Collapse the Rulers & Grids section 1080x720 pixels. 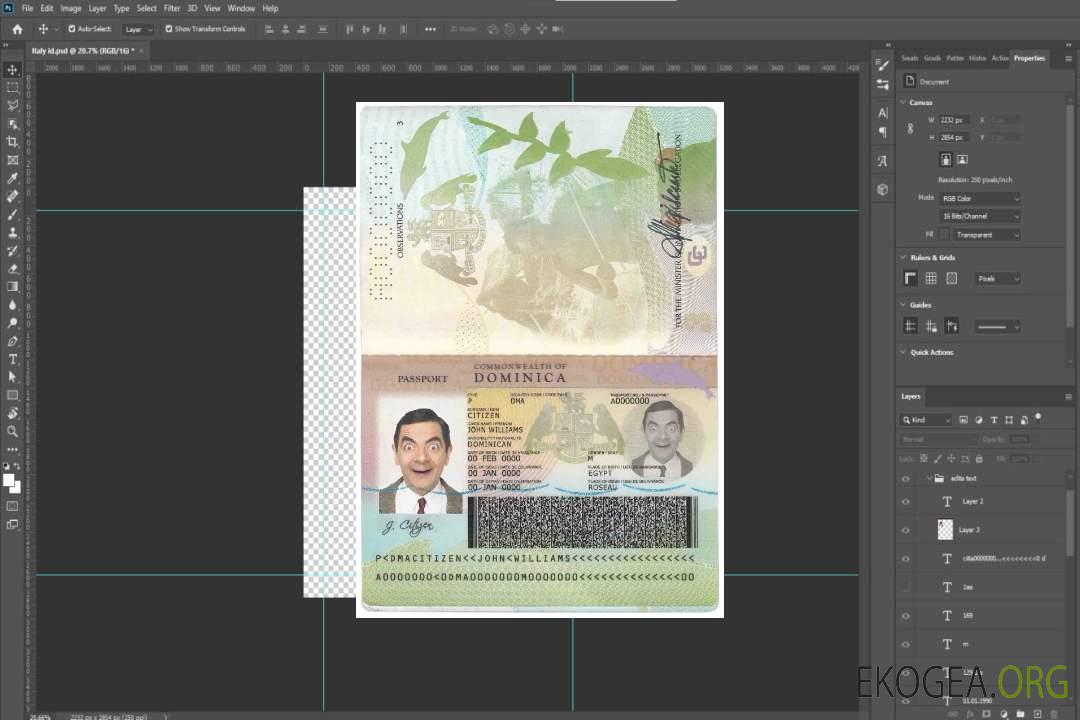[x=903, y=257]
